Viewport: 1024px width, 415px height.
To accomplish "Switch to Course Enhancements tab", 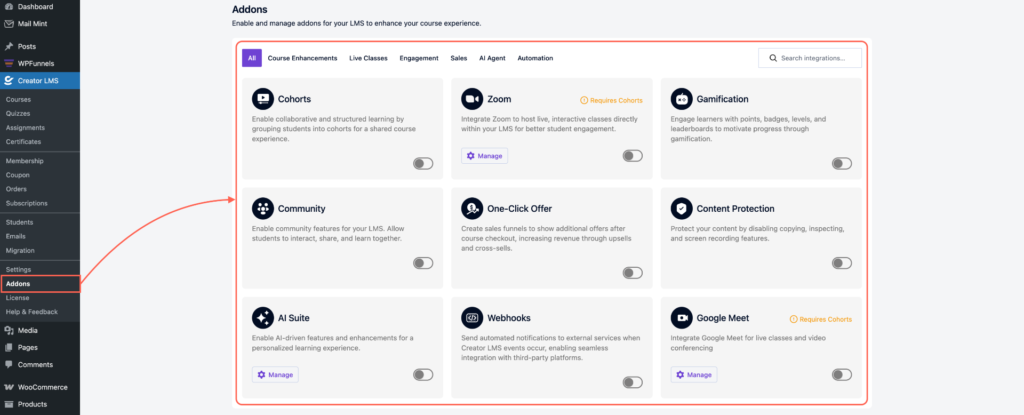I will (302, 58).
